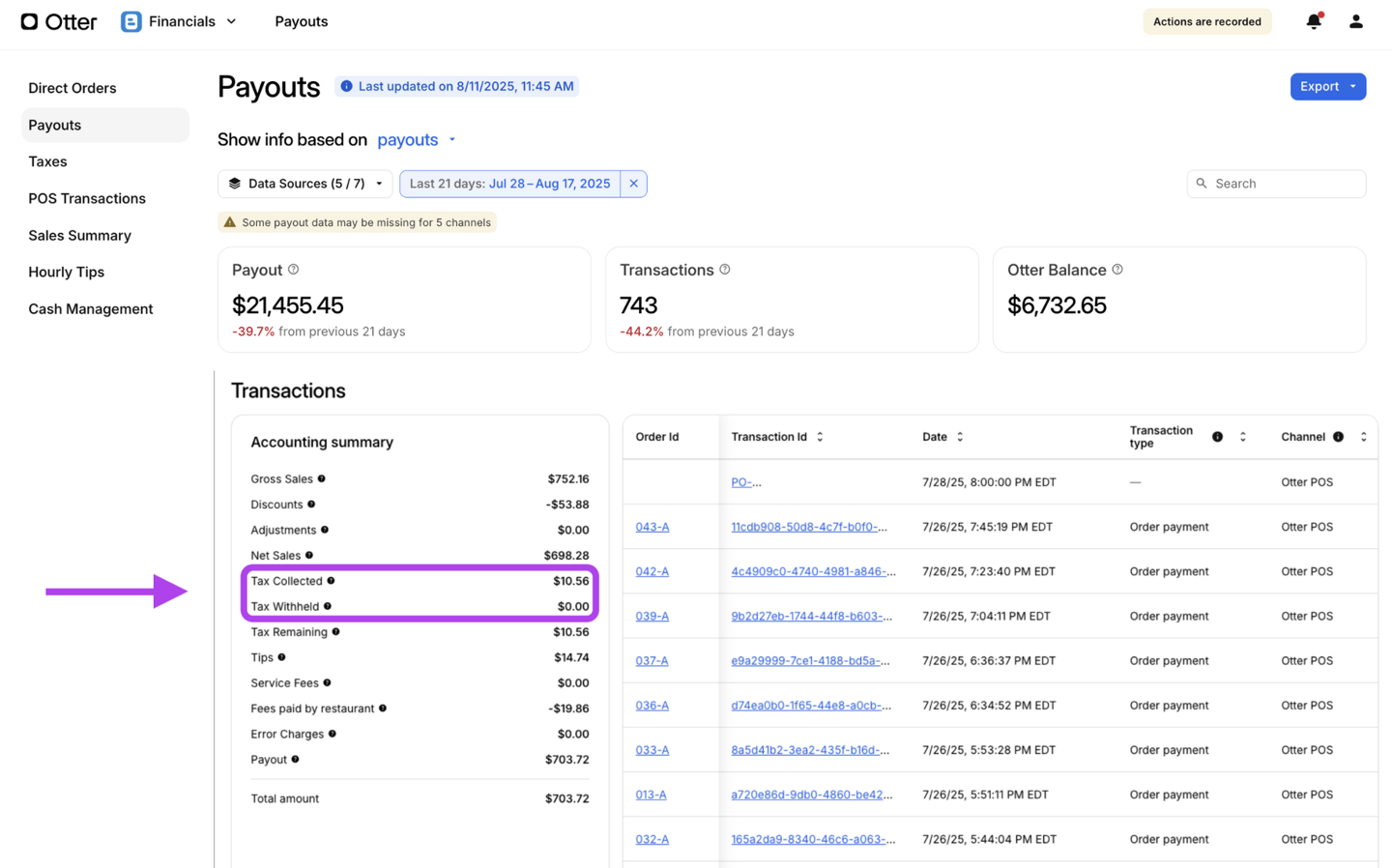The height and width of the screenshot is (868, 1392).
Task: Go to Sales Summary in sidebar
Action: click(x=79, y=236)
